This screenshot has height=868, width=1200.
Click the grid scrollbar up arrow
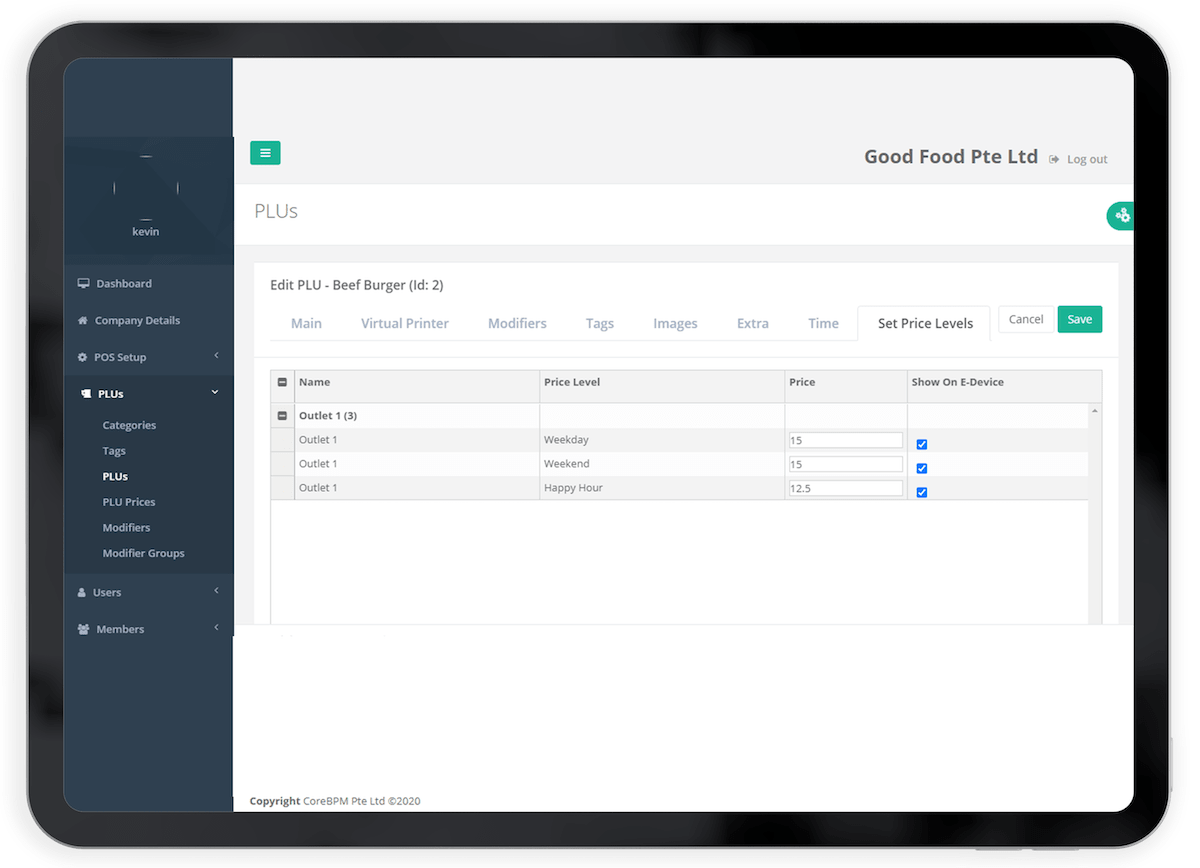click(x=1095, y=411)
